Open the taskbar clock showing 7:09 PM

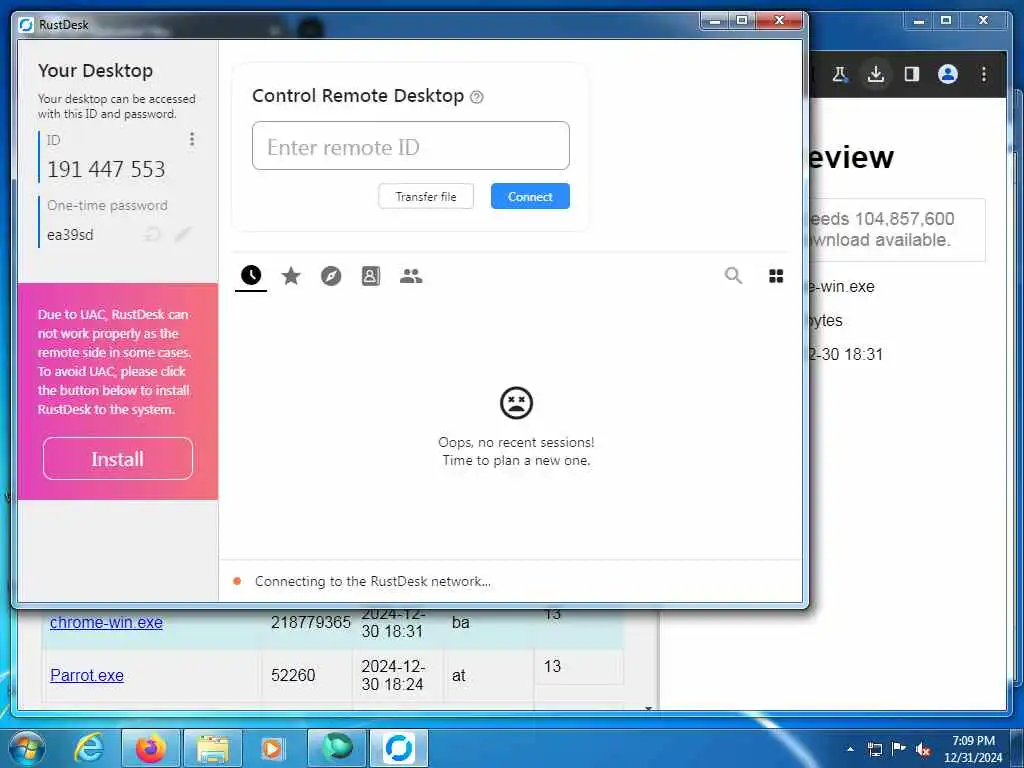pos(973,749)
